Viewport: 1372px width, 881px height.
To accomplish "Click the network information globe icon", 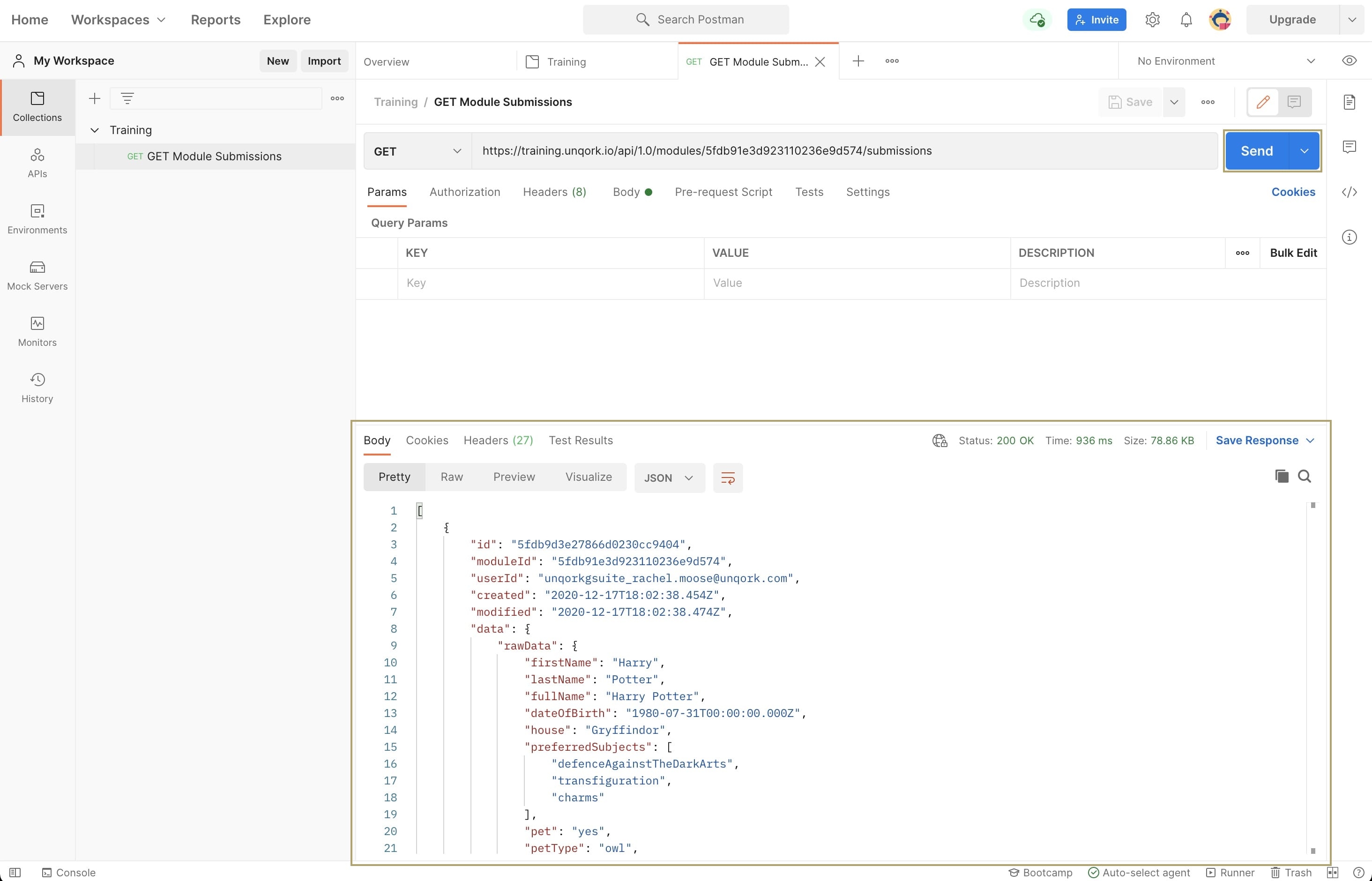I will point(940,440).
